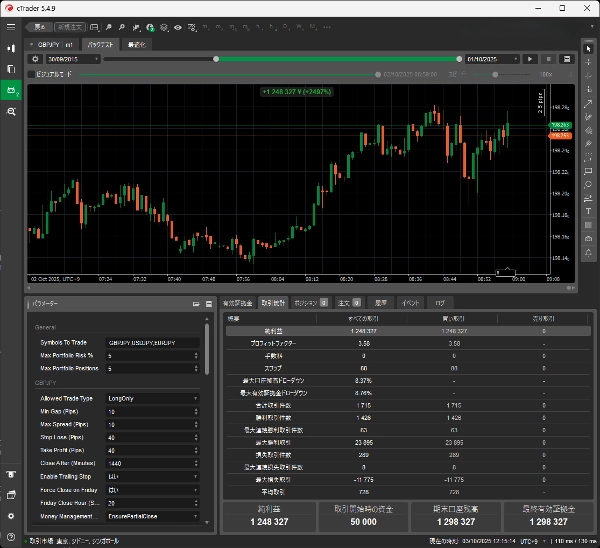Click the help question mark in the sidebar
Image resolution: width=600 pixels, height=548 pixels.
click(11, 537)
